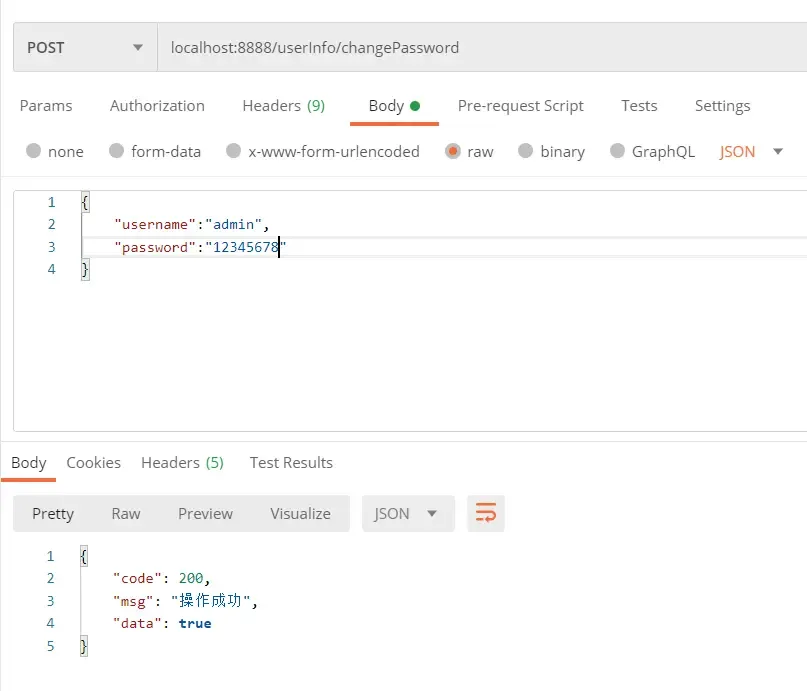Switch to the Params tab

(x=46, y=105)
